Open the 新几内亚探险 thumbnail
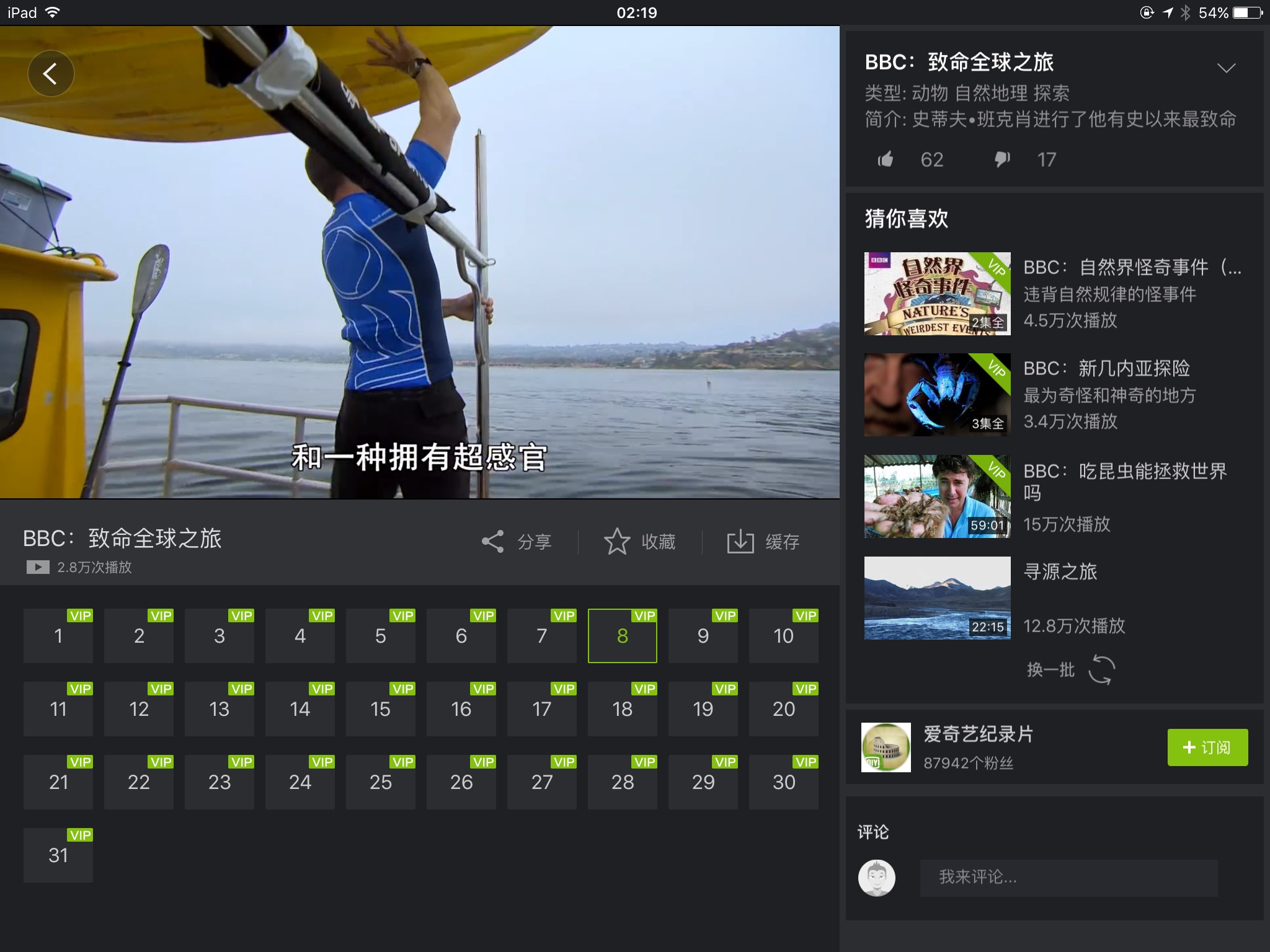The width and height of the screenshot is (1270, 952). (x=938, y=395)
